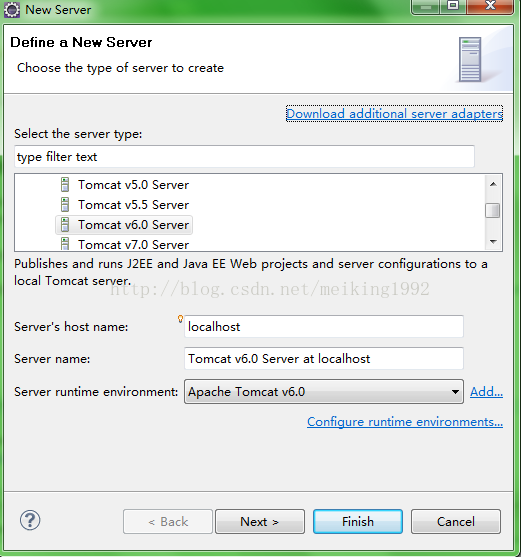Click the Tomcat v5.5 Server icon
The width and height of the screenshot is (521, 557).
pyautogui.click(x=65, y=205)
